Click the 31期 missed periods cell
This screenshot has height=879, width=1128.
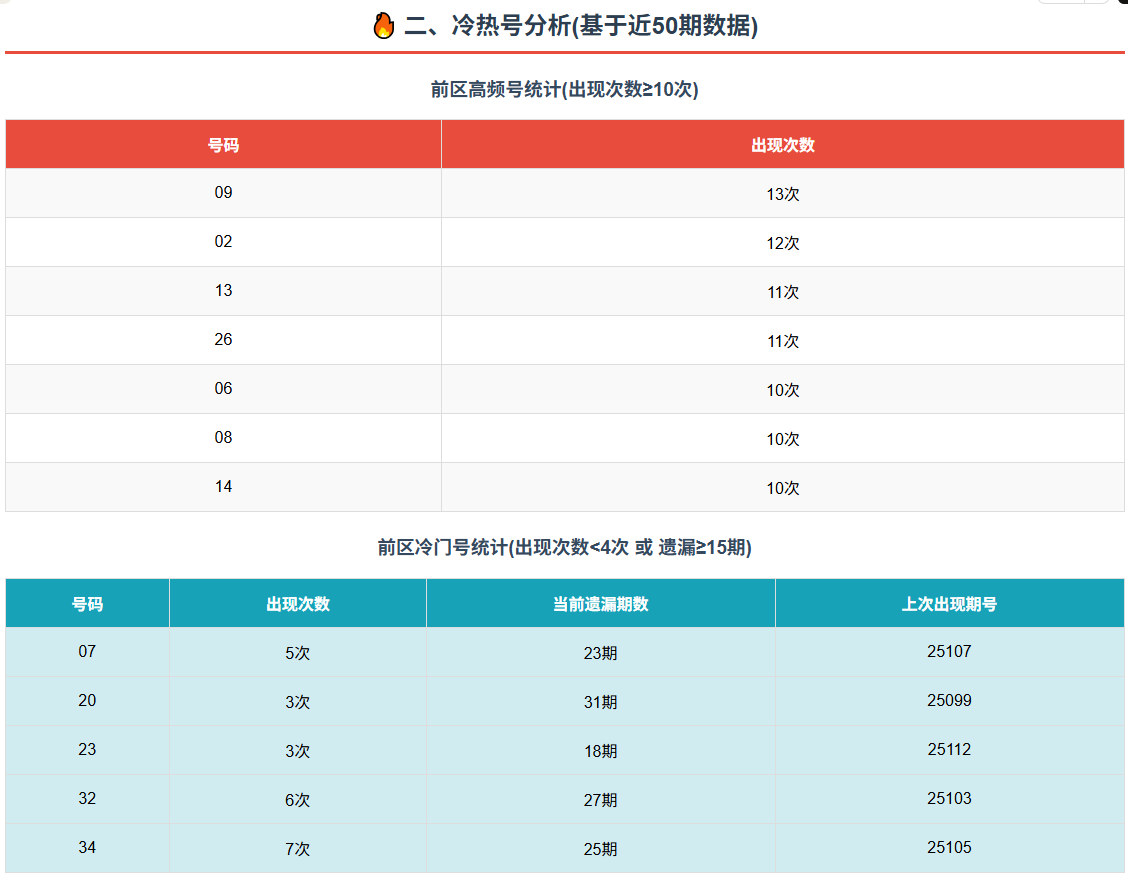tap(600, 702)
